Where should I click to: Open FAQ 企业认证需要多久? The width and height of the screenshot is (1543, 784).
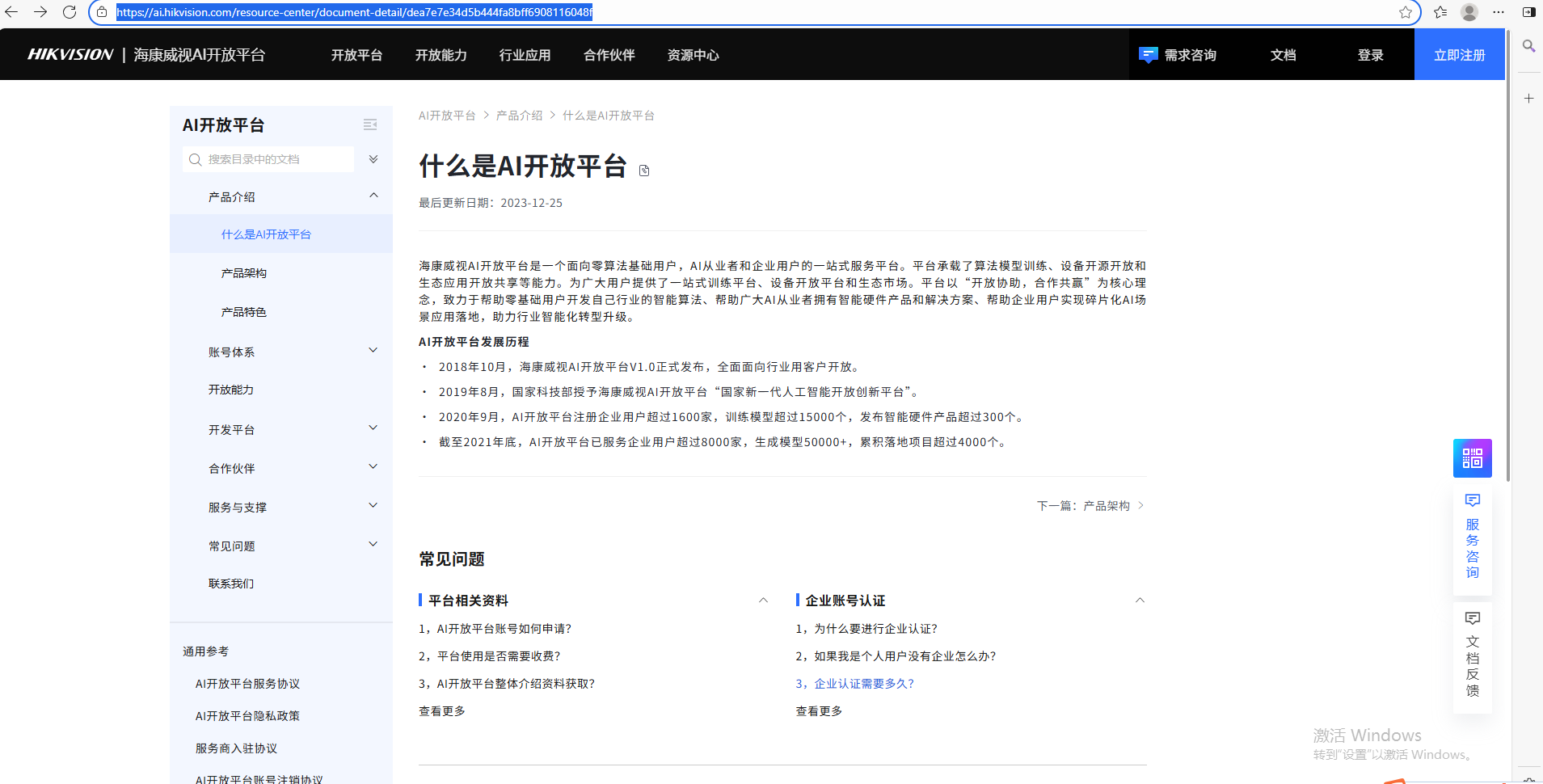coord(854,684)
